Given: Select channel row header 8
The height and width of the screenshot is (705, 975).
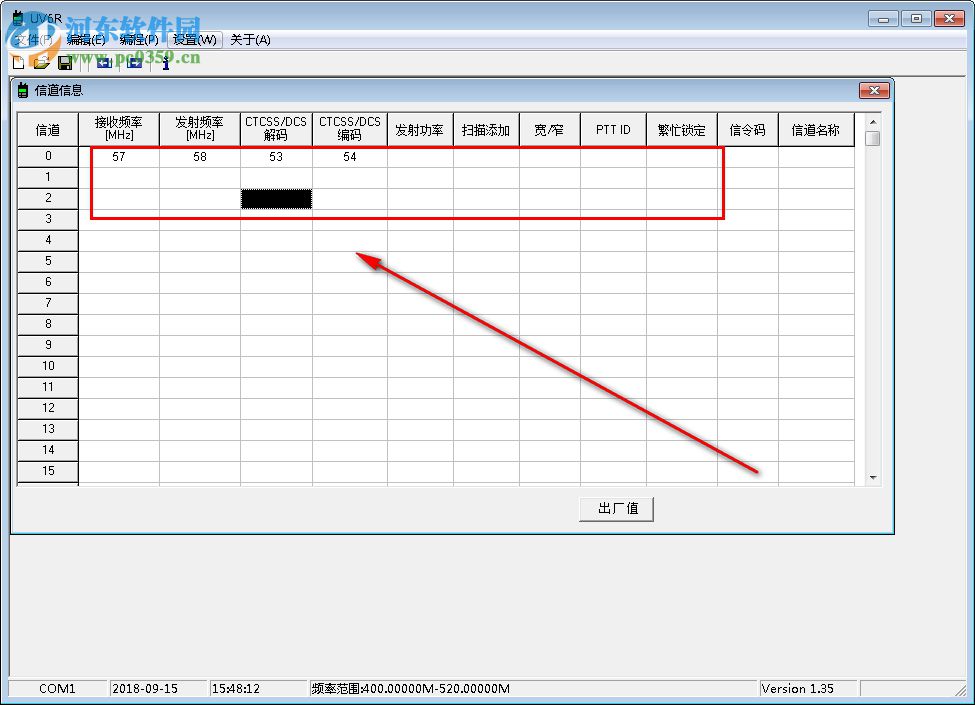Looking at the screenshot, I should point(48,324).
